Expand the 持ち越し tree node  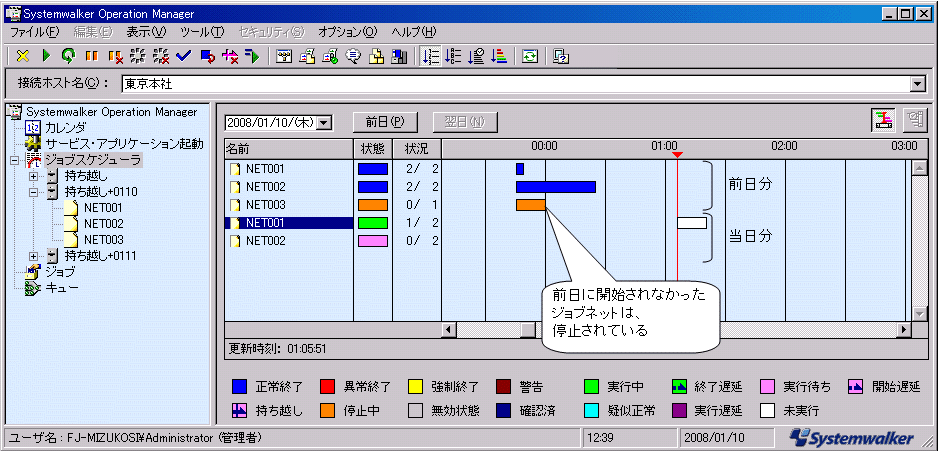(x=34, y=176)
